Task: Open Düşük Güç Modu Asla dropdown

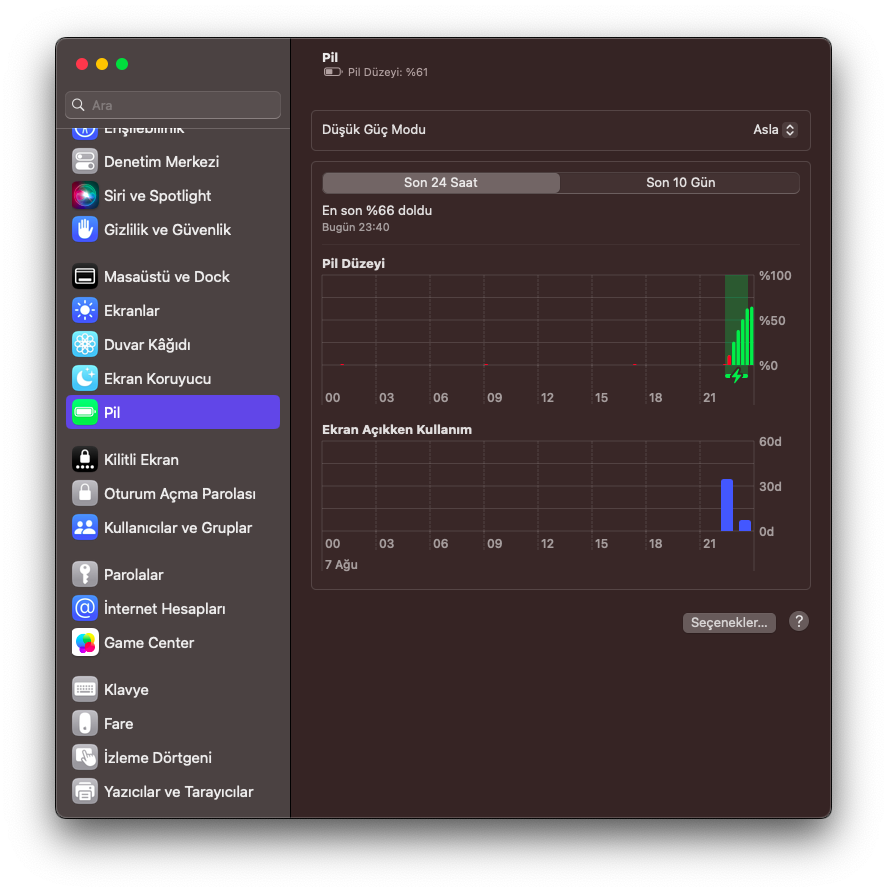Action: pos(775,130)
